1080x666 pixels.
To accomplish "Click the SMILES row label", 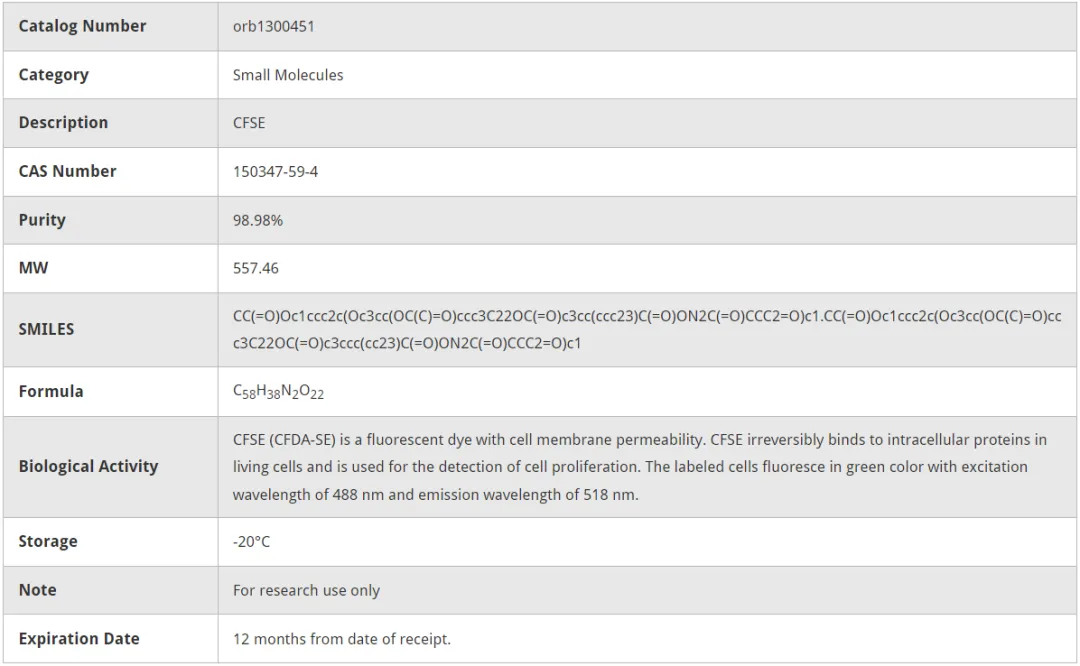I will 46,329.
